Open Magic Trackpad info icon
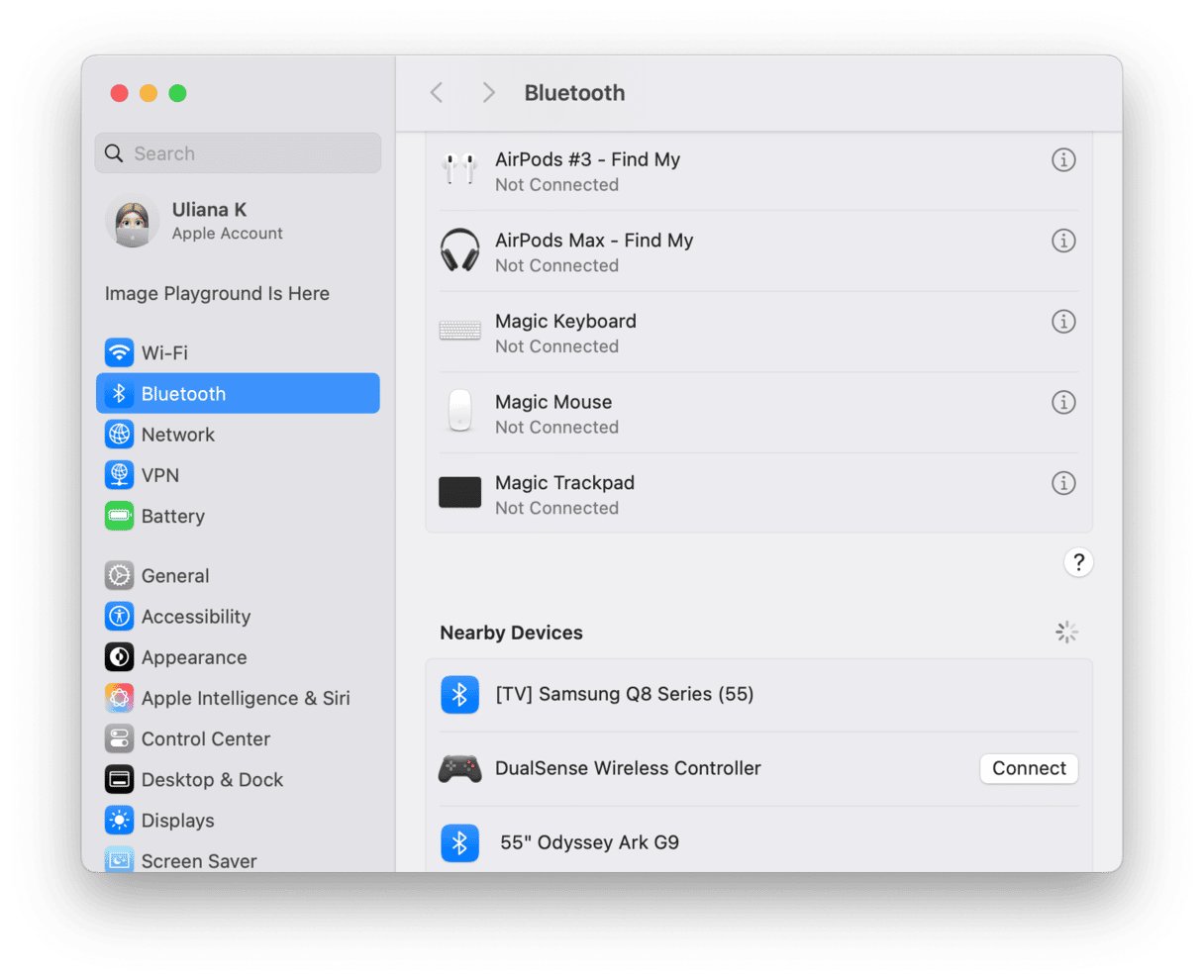1204x980 pixels. [1063, 483]
